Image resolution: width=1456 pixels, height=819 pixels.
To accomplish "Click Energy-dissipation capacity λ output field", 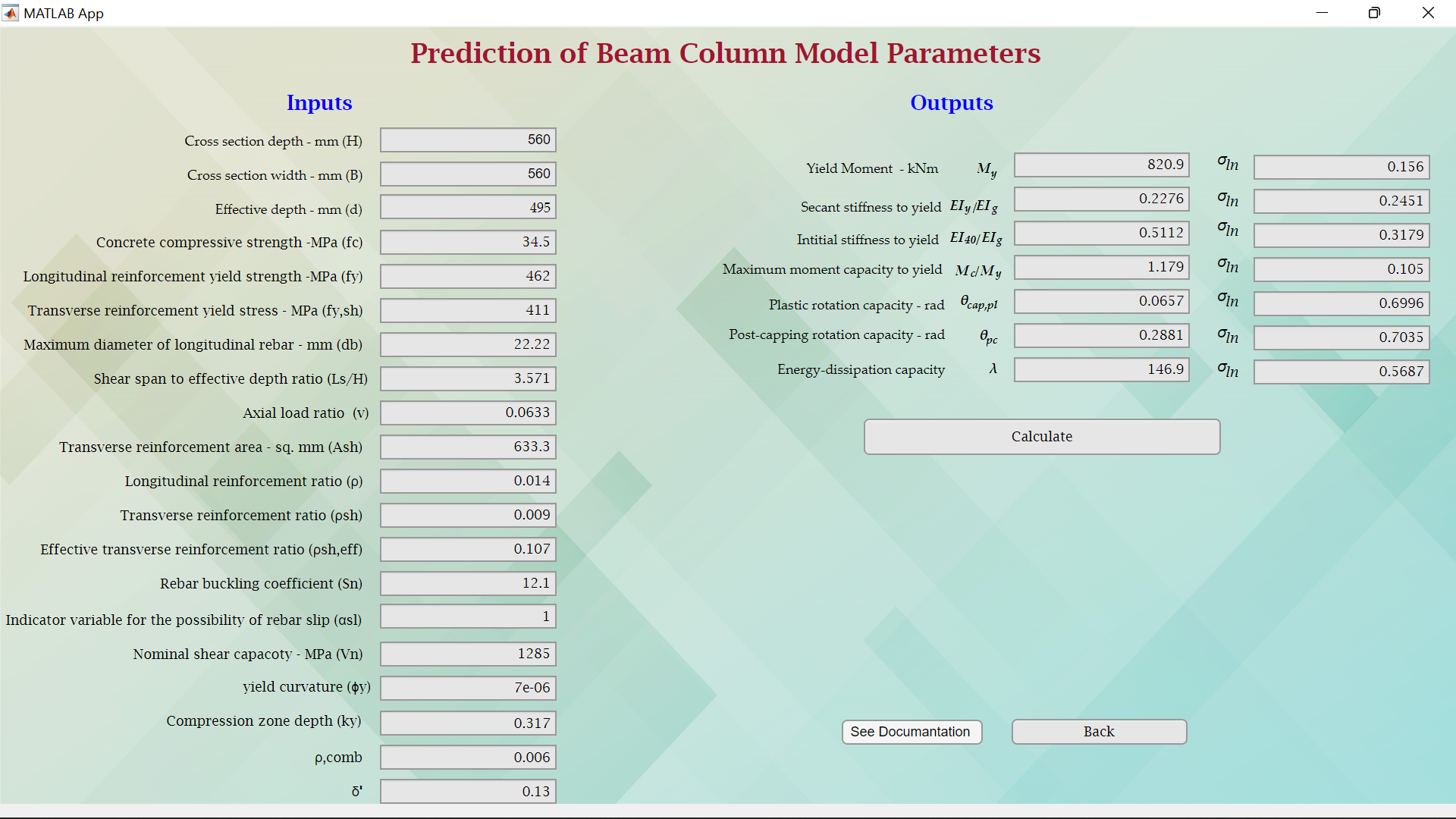I will coord(1101,370).
